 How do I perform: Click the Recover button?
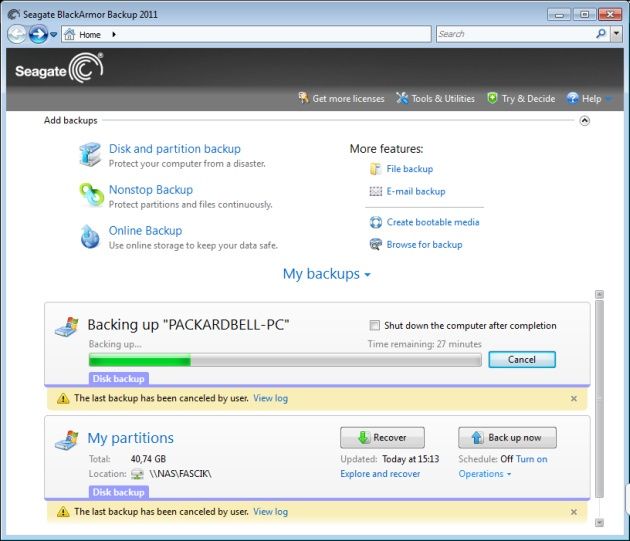[x=382, y=438]
